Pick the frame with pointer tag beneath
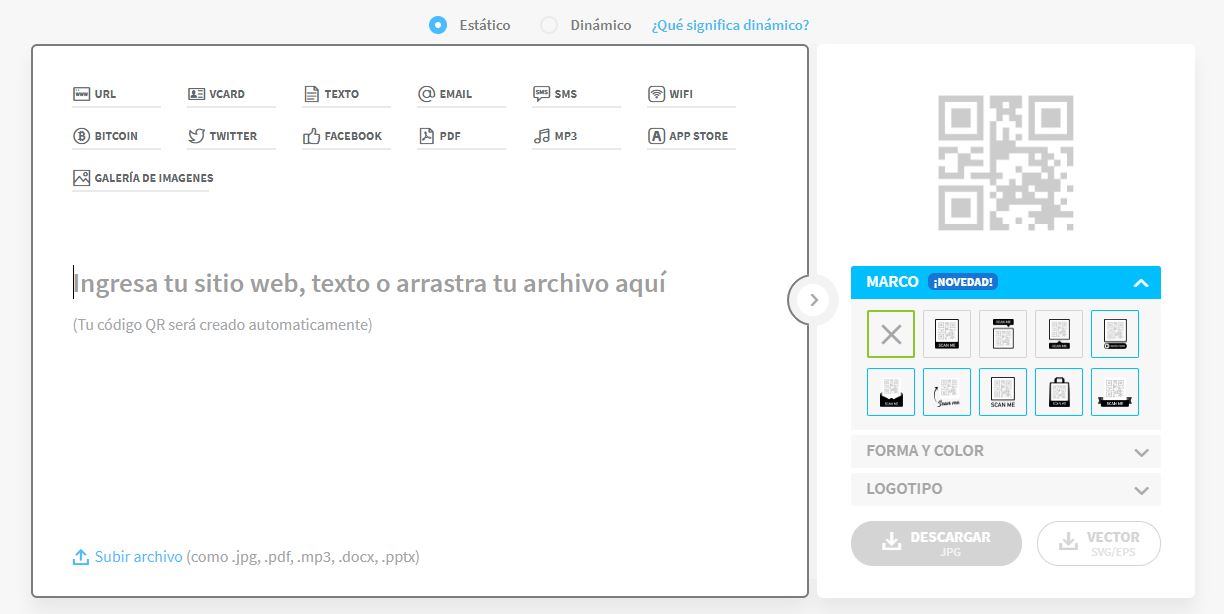The image size is (1224, 614). pos(1059,334)
